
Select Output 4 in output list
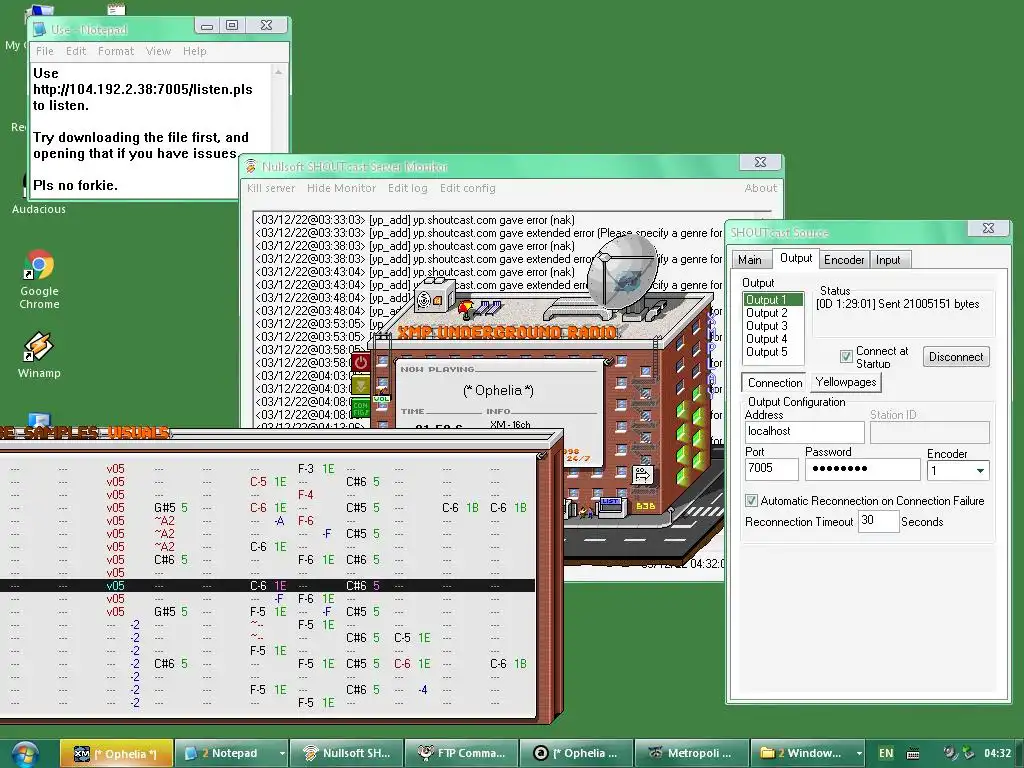[x=773, y=339]
